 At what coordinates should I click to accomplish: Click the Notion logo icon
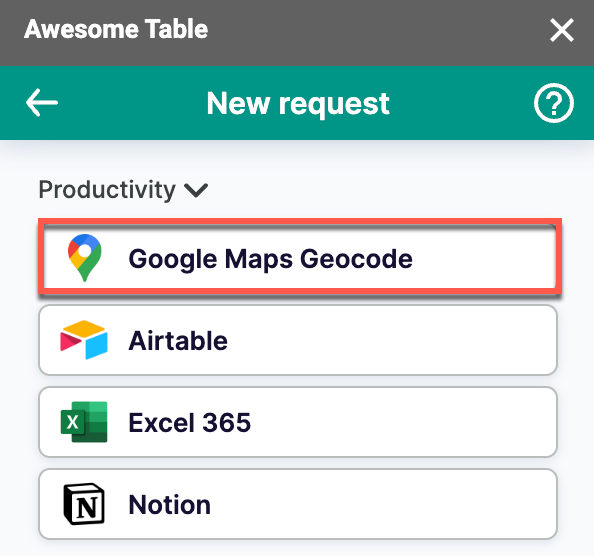coord(84,504)
